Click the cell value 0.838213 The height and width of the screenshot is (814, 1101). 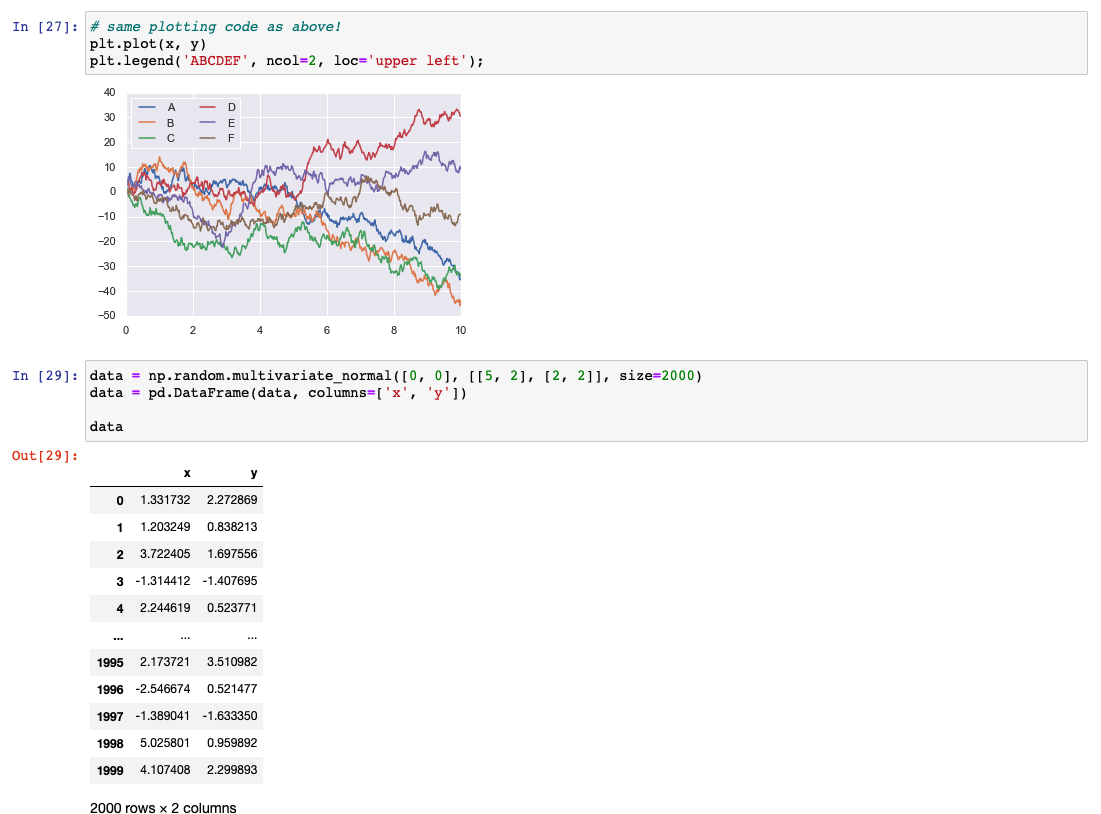tap(232, 527)
